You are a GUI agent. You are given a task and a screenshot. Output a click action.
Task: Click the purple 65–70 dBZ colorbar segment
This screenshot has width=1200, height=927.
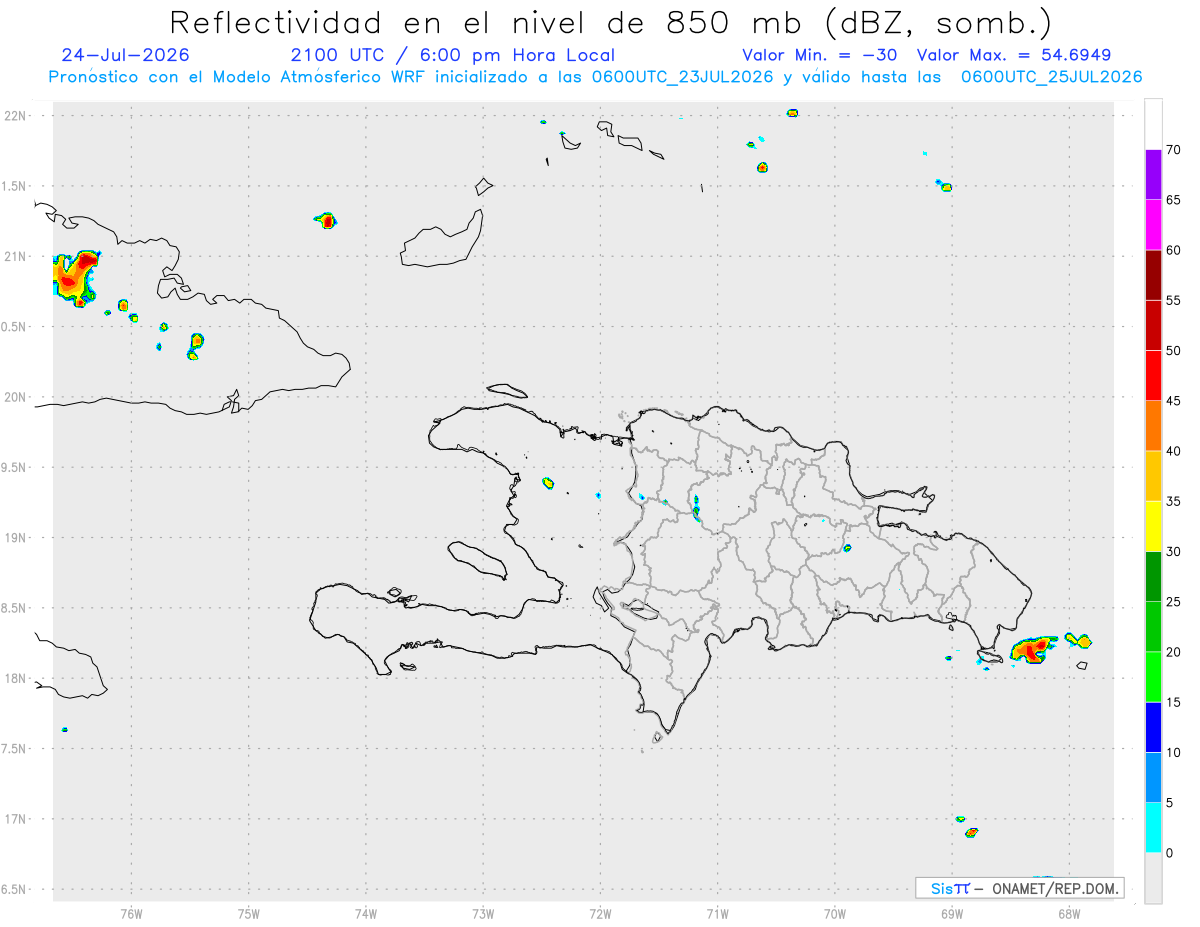pyautogui.click(x=1153, y=175)
